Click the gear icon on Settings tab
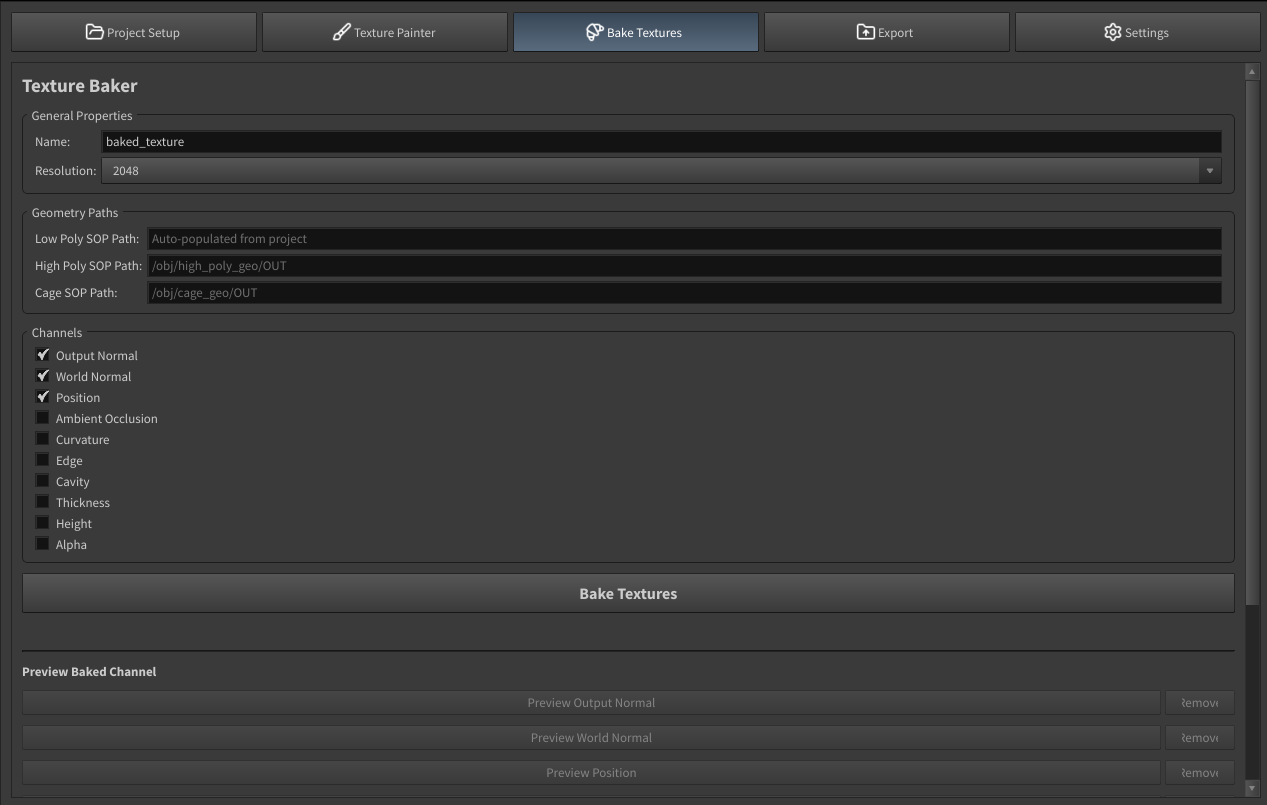This screenshot has height=805, width=1267. [1112, 32]
